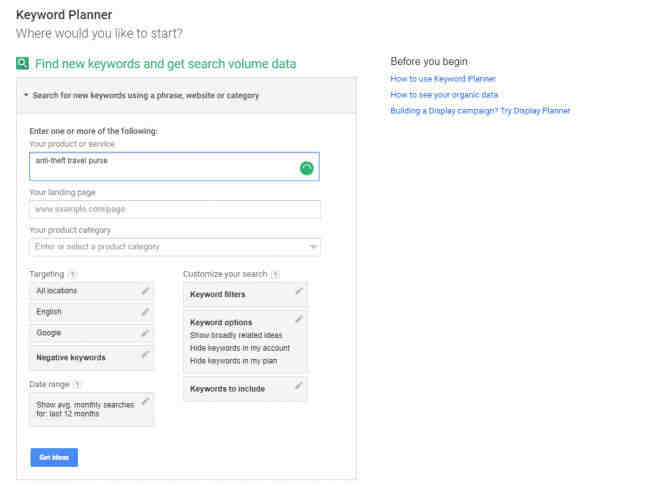Click the Negative keywords pencil icon
The image size is (650, 484).
145,354
